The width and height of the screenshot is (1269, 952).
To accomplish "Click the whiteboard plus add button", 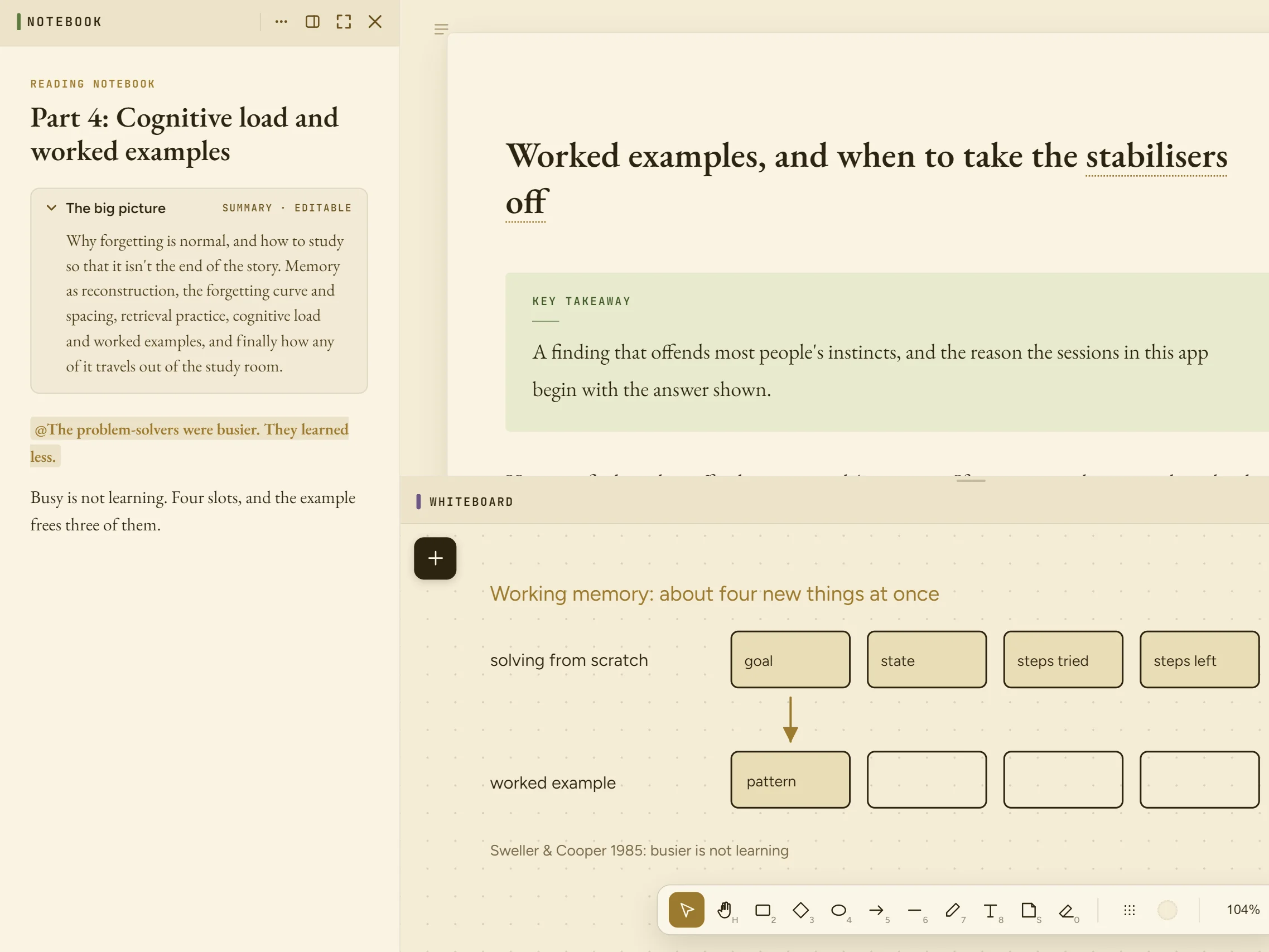I will click(436, 558).
